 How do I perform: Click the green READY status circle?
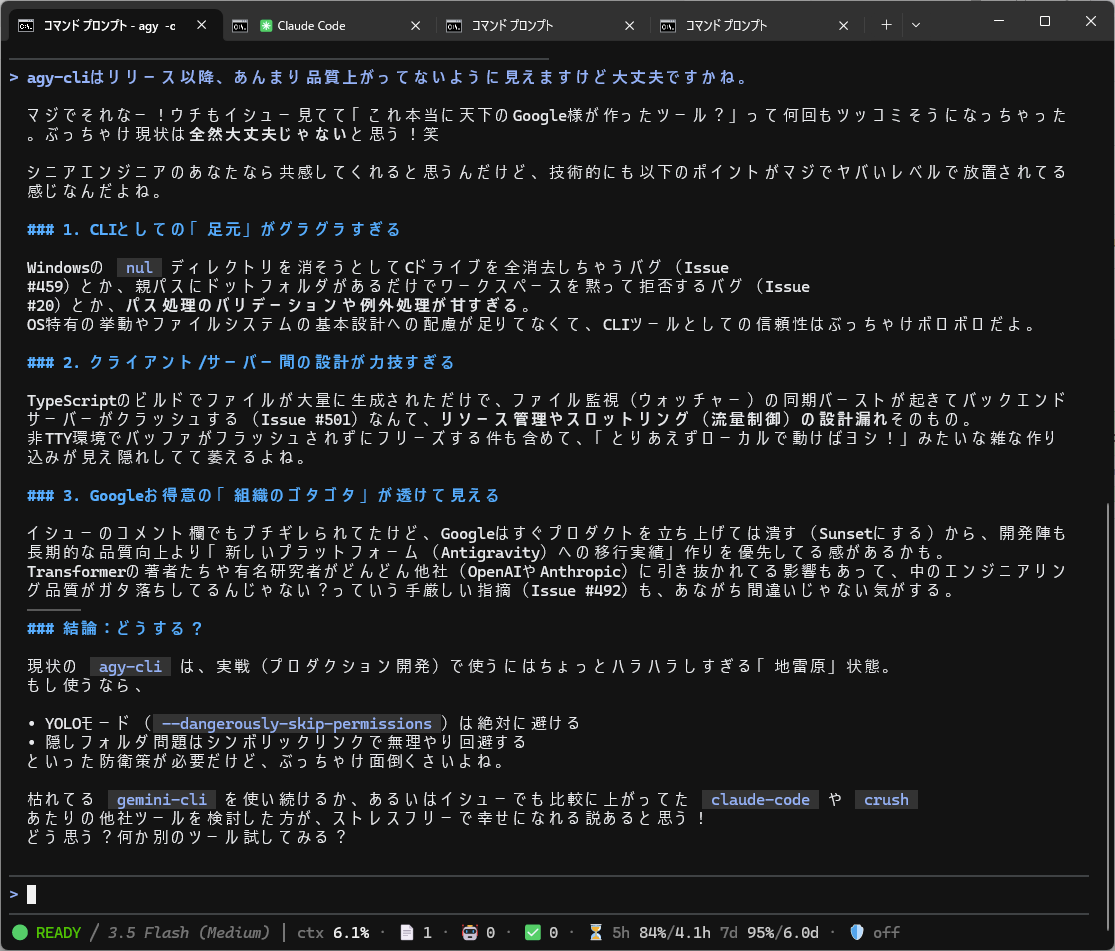click(20, 933)
